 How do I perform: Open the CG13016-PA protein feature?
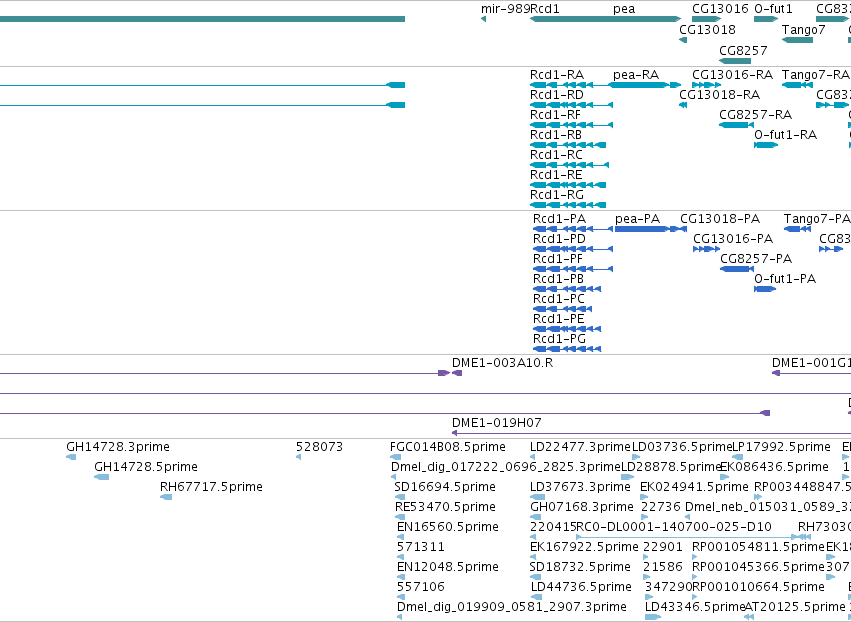706,249
